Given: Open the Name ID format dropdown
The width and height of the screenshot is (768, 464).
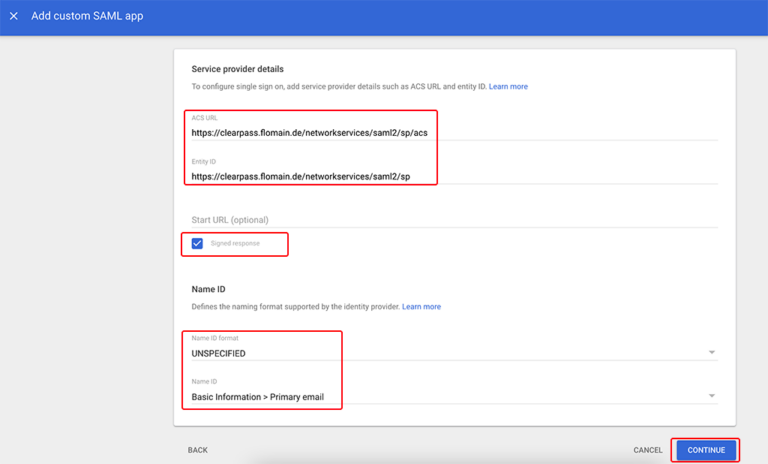Looking at the screenshot, I should (x=455, y=353).
